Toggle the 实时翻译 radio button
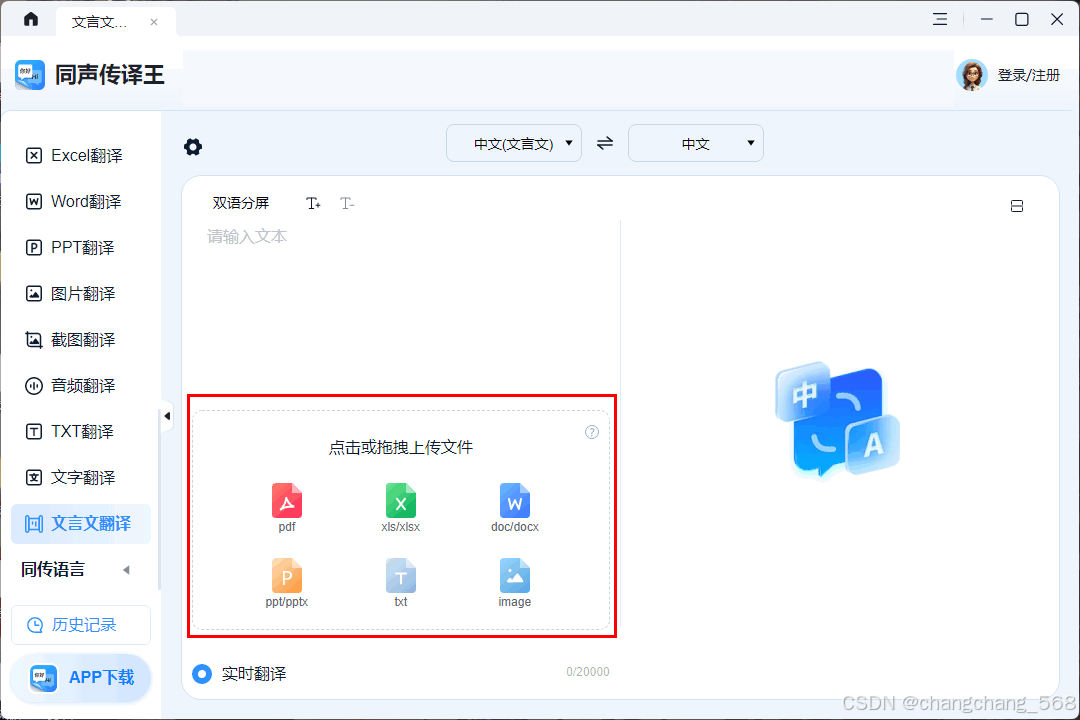This screenshot has width=1080, height=720. click(x=202, y=674)
